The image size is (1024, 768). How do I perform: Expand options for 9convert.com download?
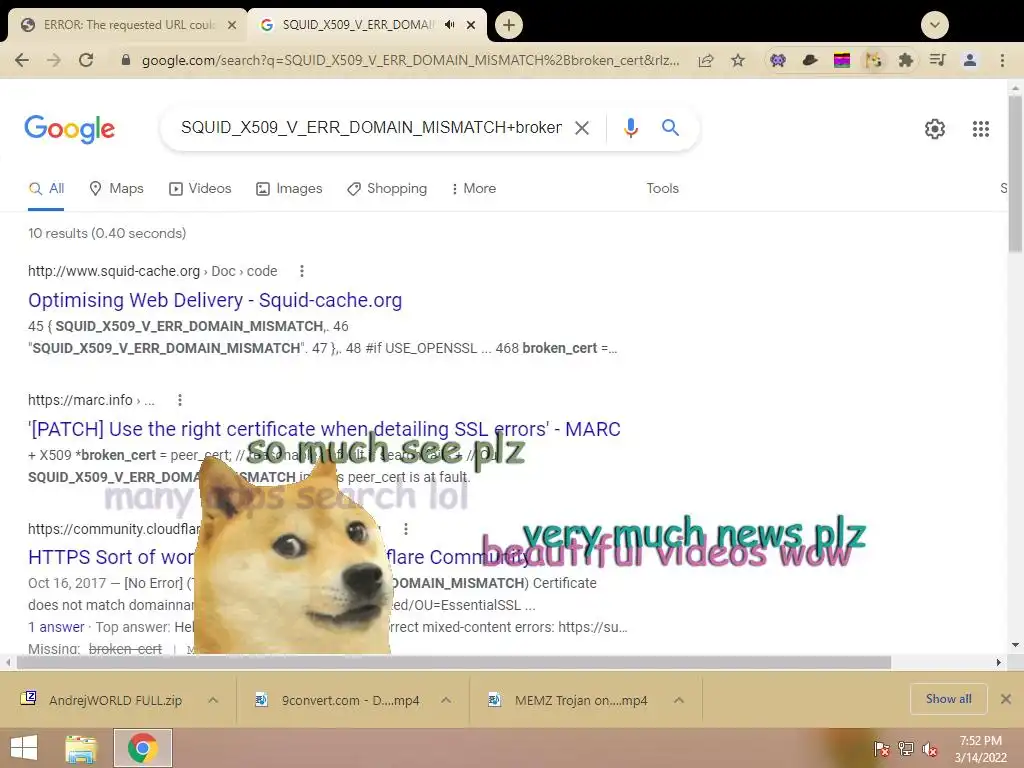(x=446, y=700)
